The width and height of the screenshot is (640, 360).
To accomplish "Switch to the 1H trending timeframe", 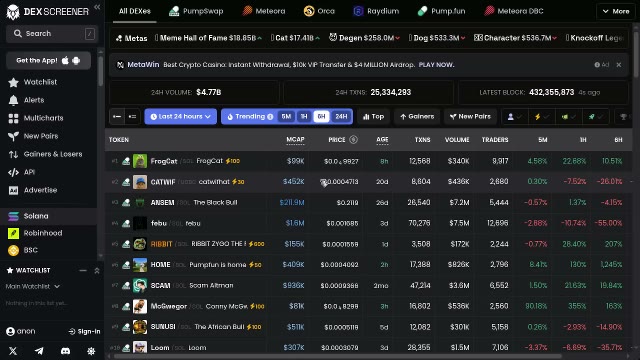I will pos(304,117).
